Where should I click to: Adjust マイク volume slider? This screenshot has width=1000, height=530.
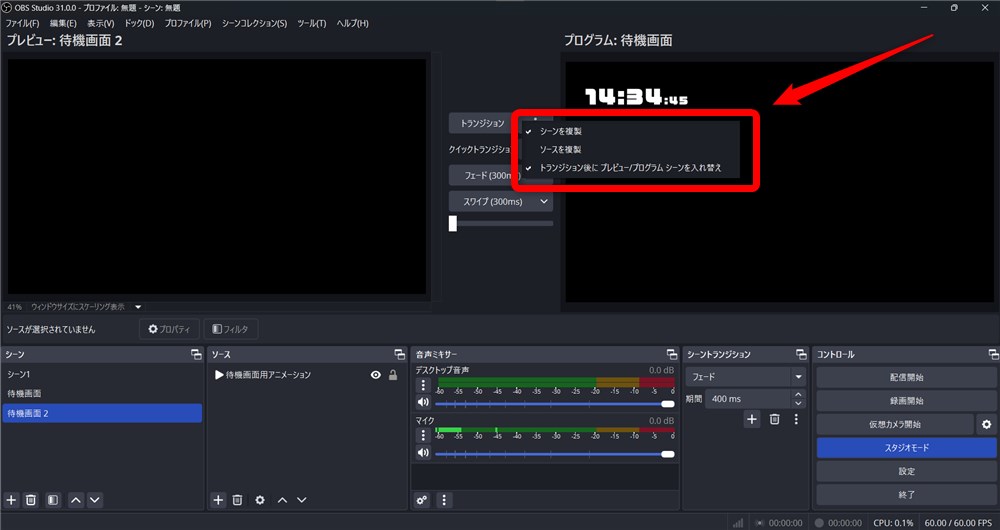point(554,454)
